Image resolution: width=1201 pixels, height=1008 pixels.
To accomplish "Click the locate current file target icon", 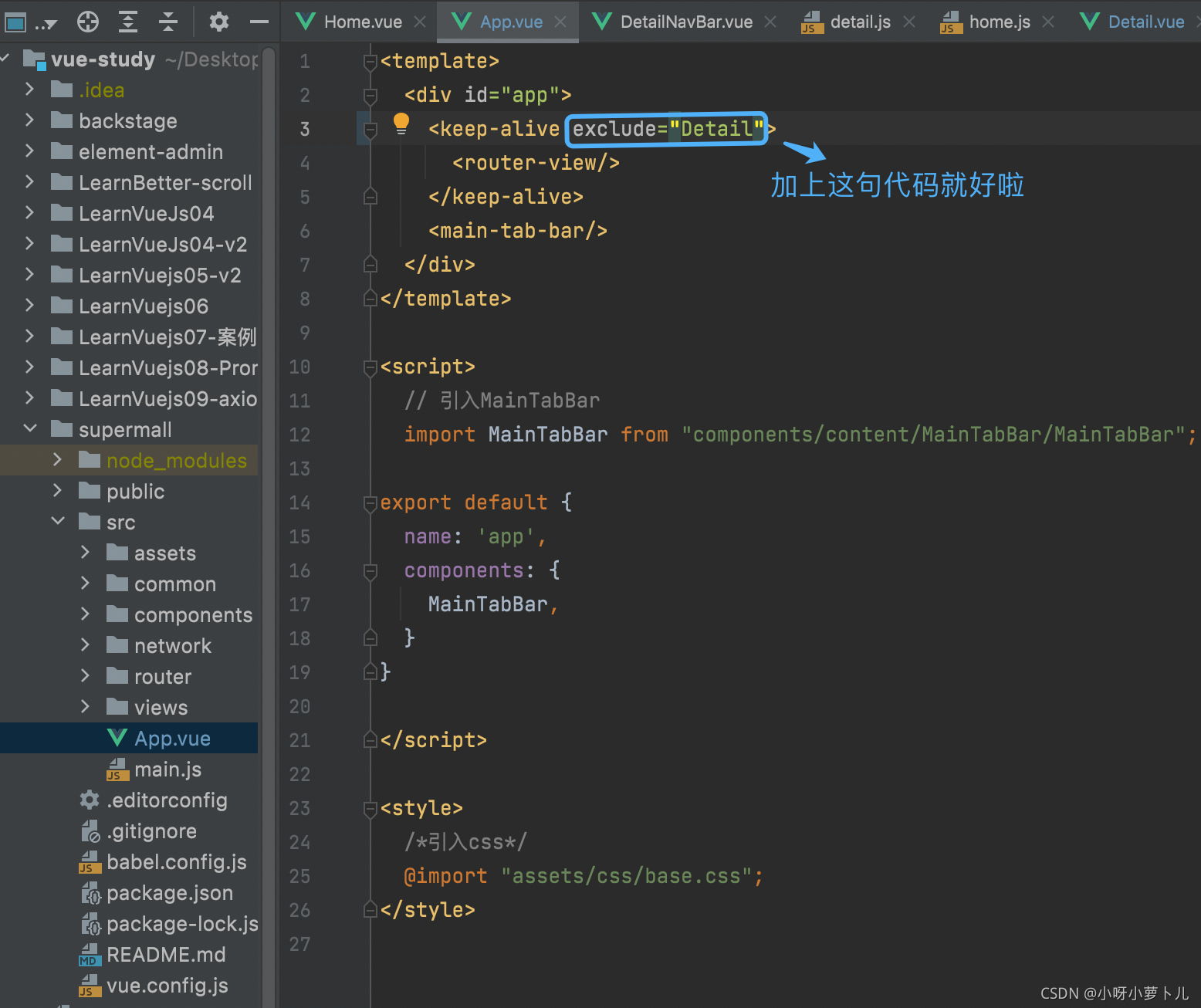I will pyautogui.click(x=88, y=22).
